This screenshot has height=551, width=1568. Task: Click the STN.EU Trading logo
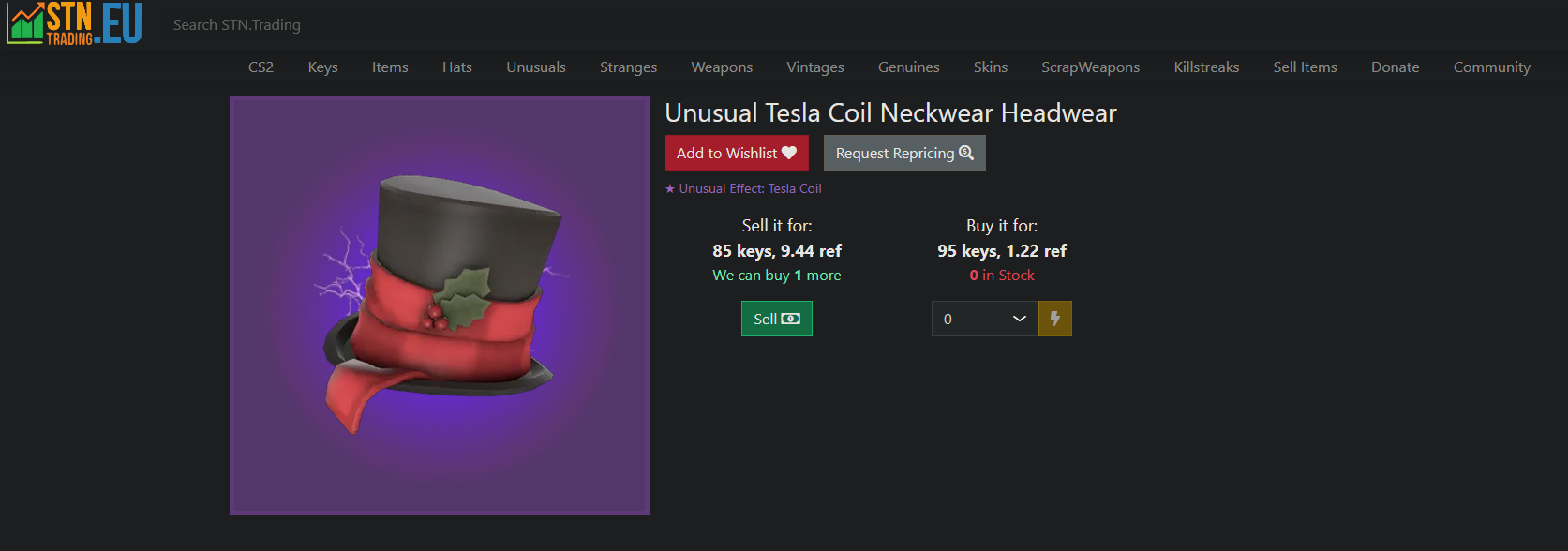[x=74, y=23]
